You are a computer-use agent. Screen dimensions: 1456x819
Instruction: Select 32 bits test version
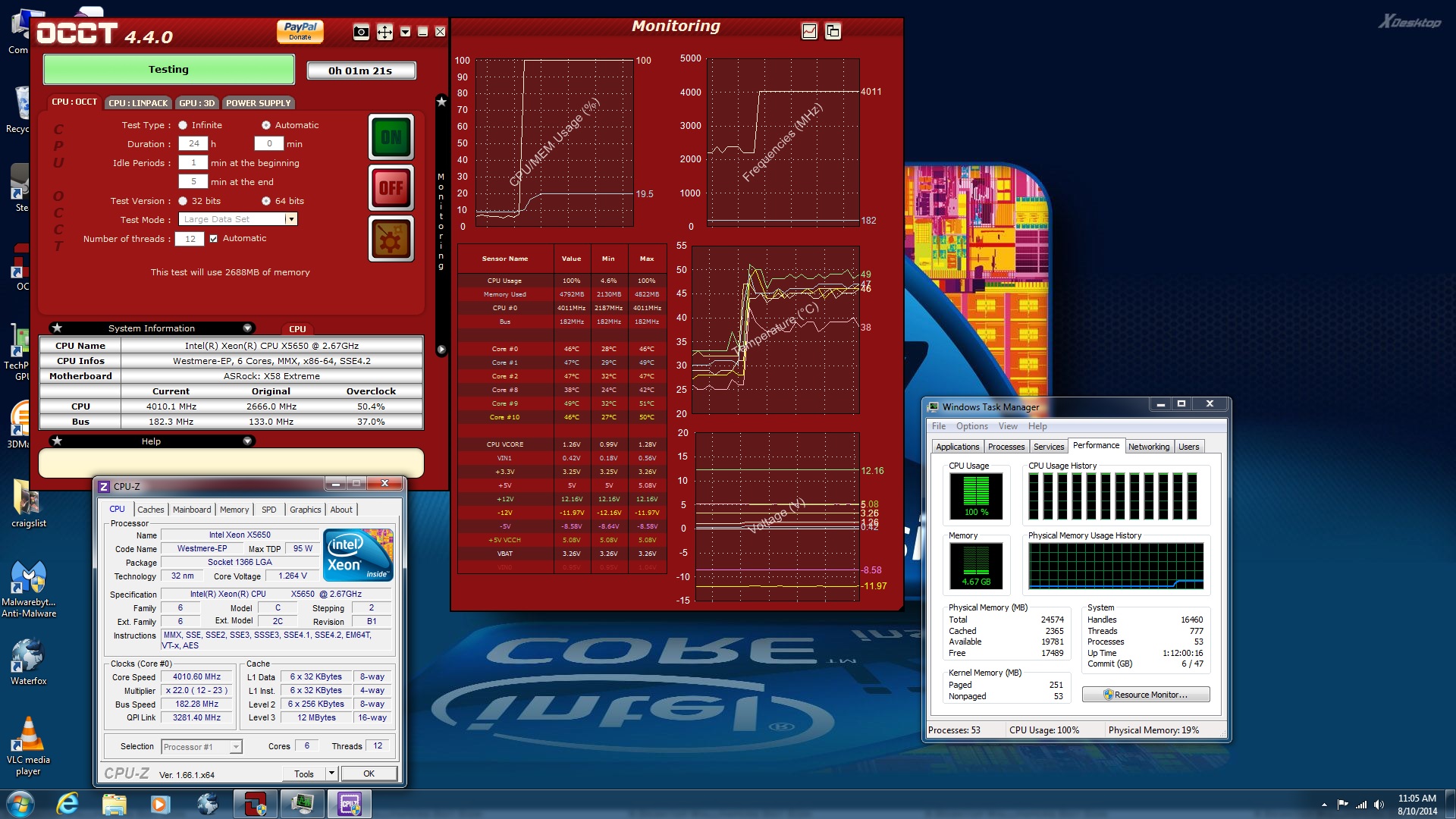[x=183, y=201]
